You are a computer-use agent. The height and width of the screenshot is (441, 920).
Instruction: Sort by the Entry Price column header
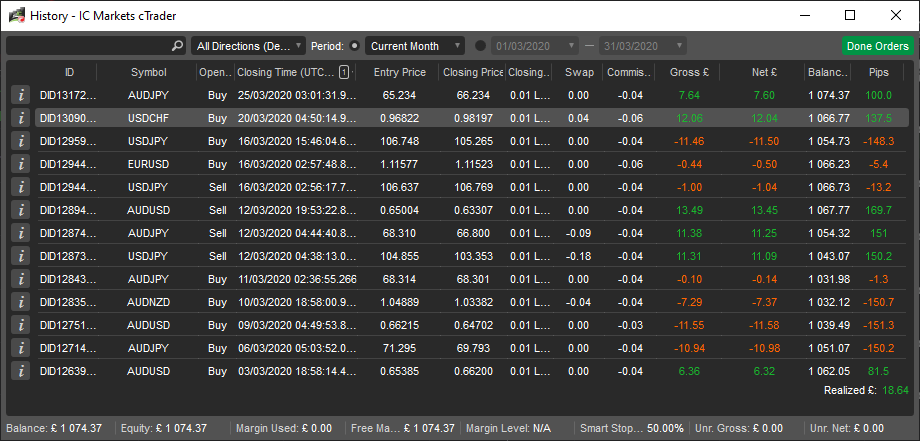point(400,73)
